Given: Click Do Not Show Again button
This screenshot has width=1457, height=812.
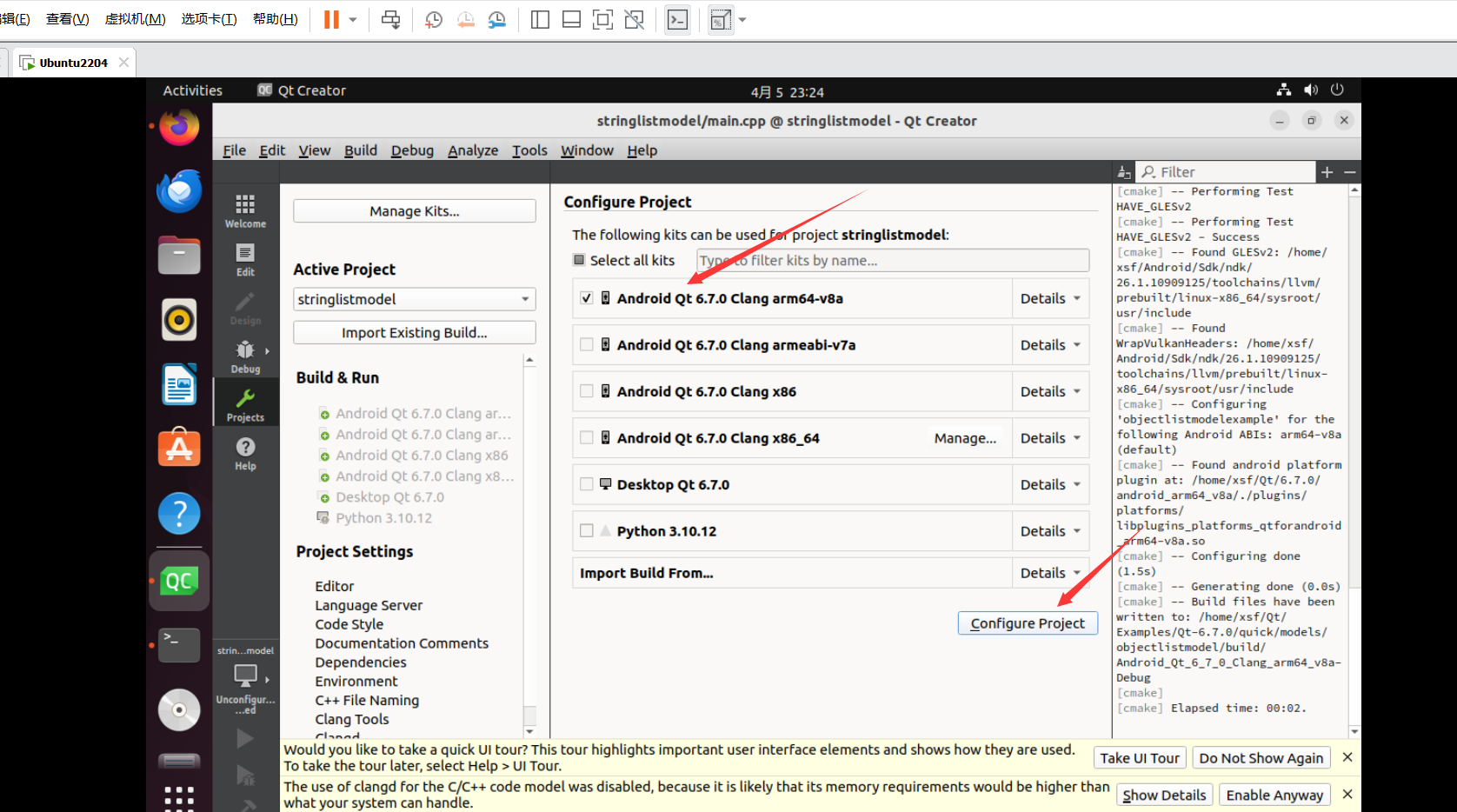Looking at the screenshot, I should (x=1261, y=758).
